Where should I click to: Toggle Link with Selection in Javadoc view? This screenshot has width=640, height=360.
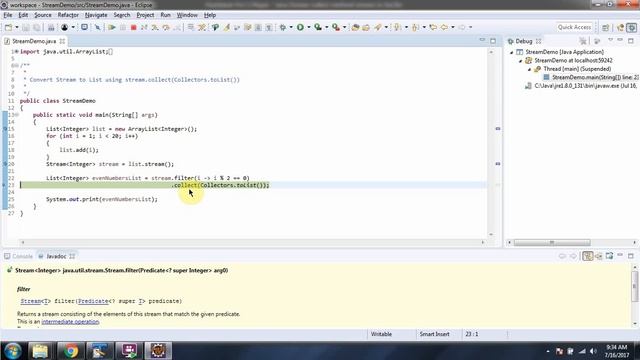click(x=587, y=256)
